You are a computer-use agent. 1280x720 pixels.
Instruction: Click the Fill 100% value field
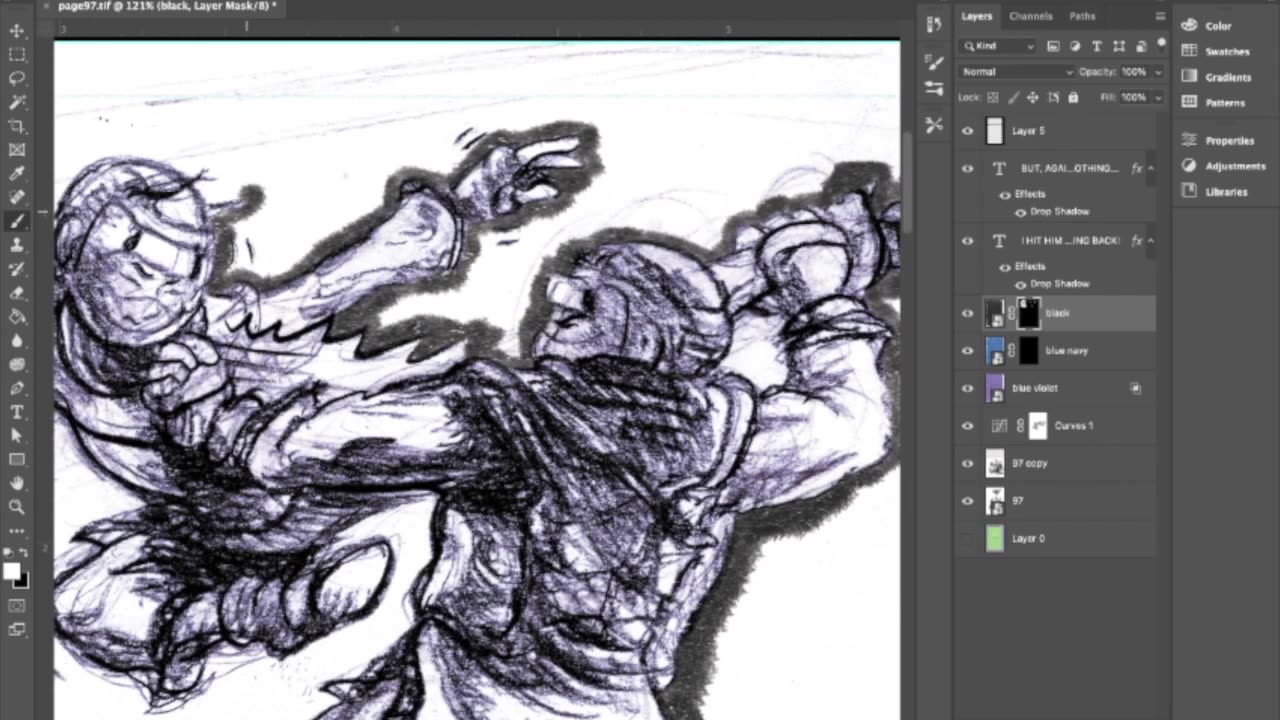click(1134, 98)
